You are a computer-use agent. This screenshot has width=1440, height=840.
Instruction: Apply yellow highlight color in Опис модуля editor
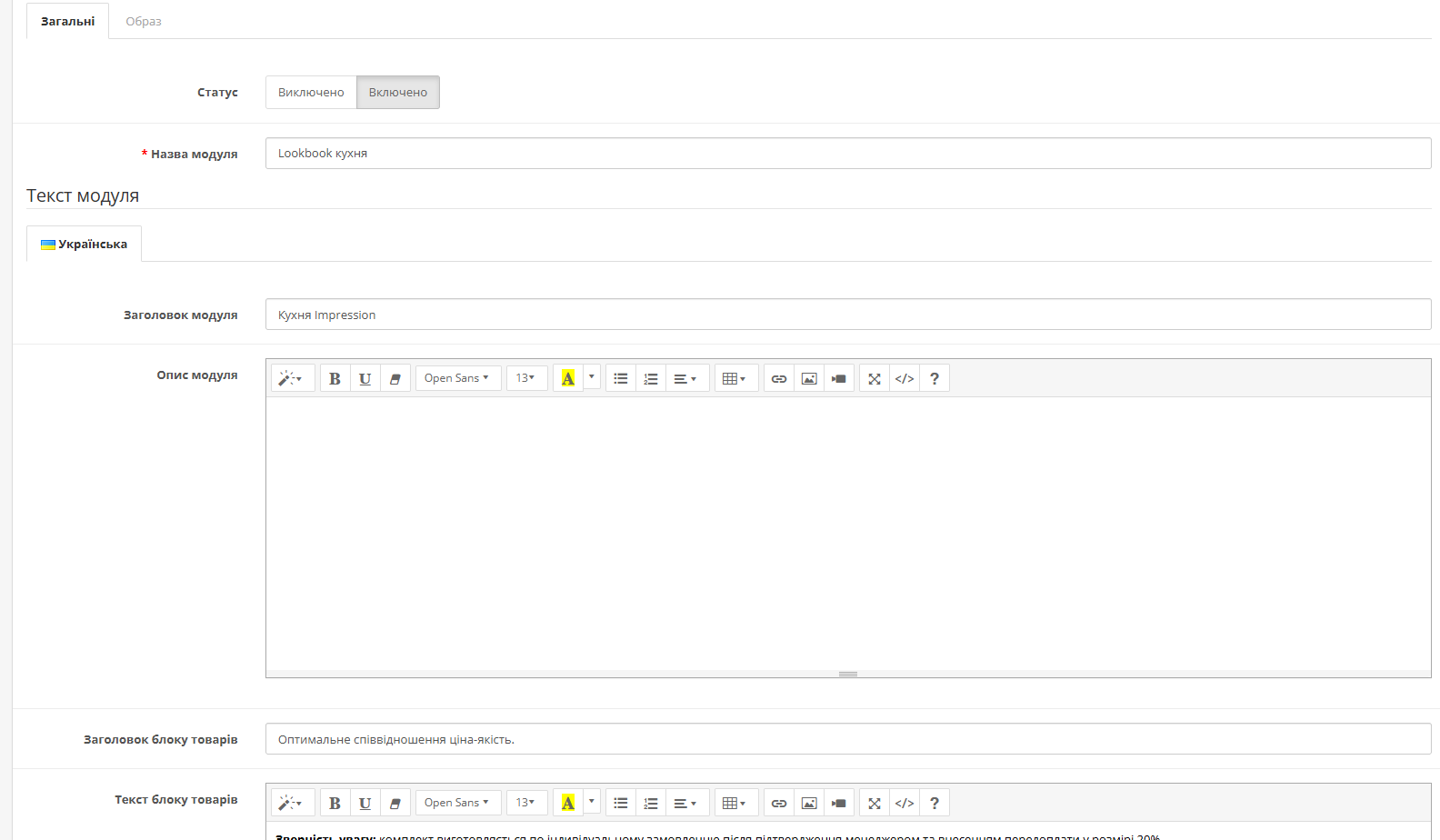point(568,378)
